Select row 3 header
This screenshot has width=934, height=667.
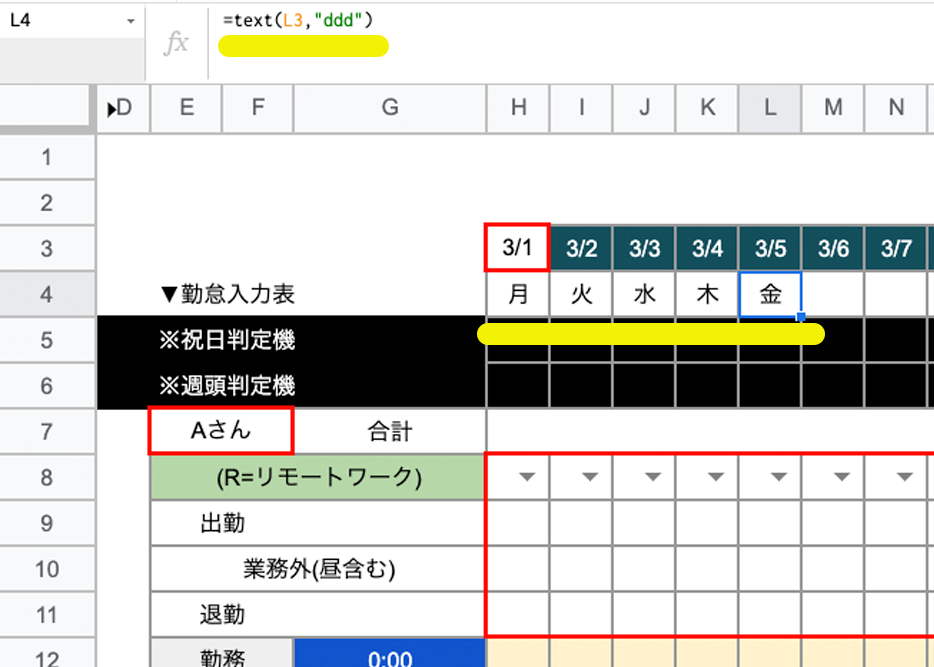point(46,248)
